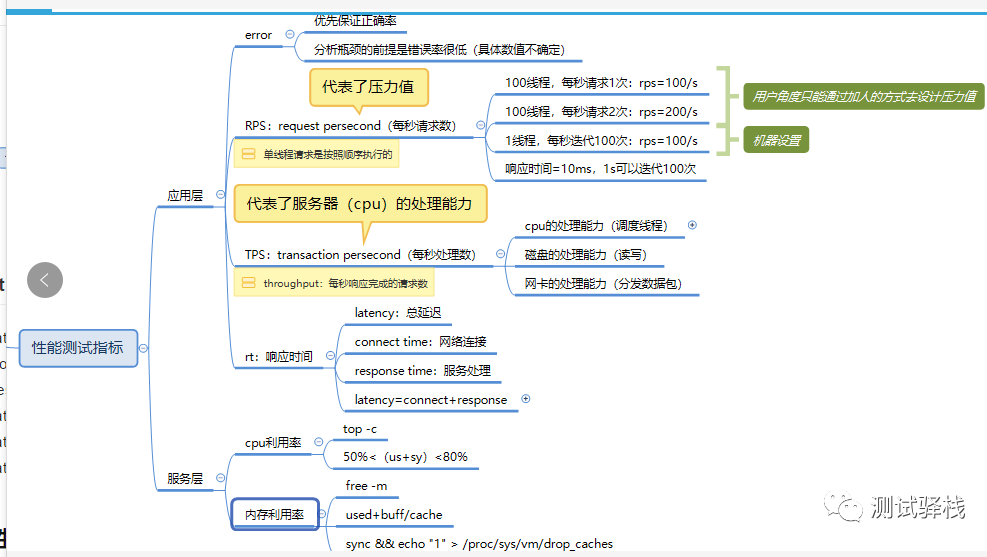Click latency=connect+response node text
987x557 pixels.
pyautogui.click(x=431, y=400)
